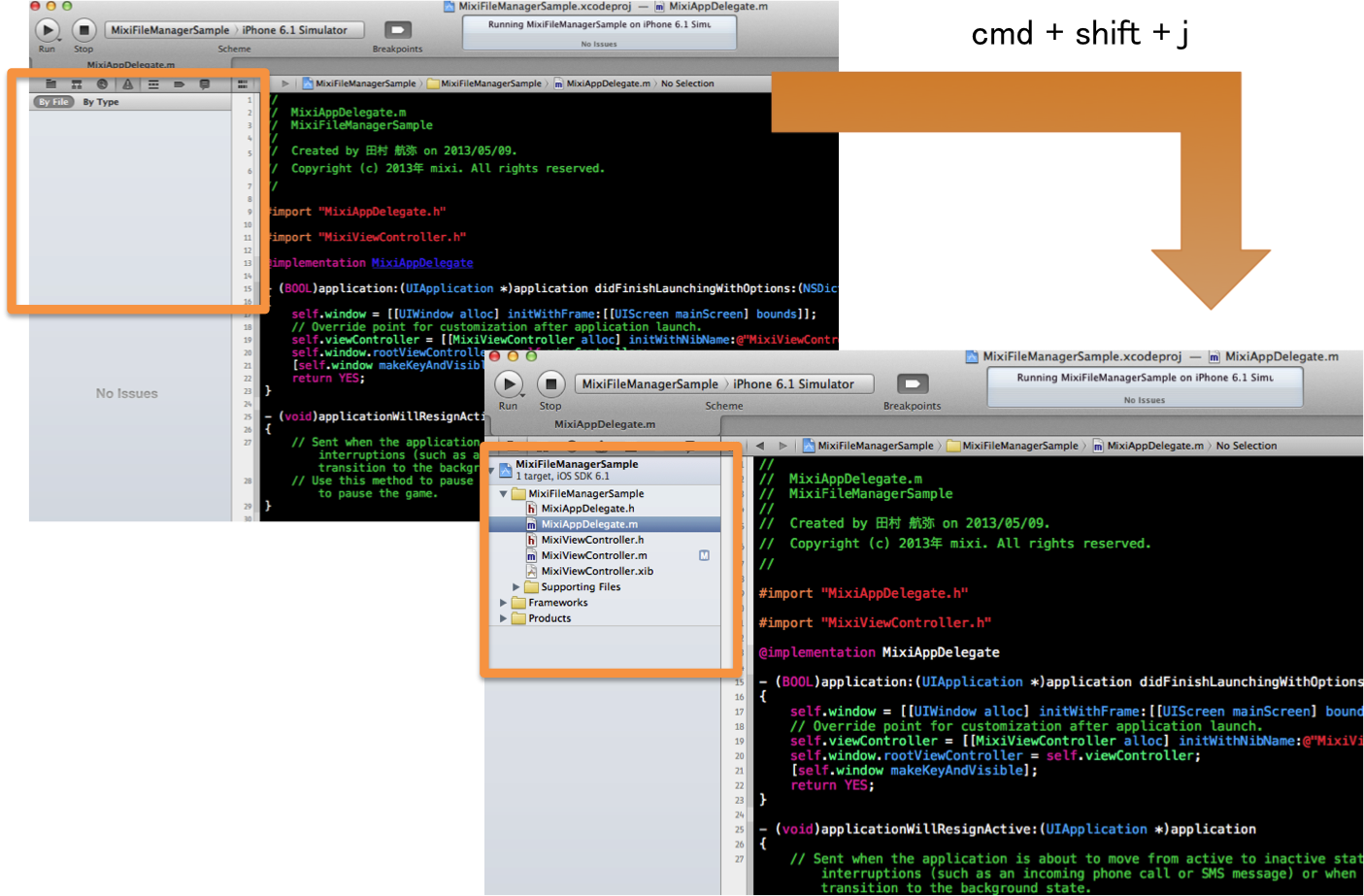Select the By File filter in upper-left window
The height and width of the screenshot is (896, 1364).
tap(53, 102)
